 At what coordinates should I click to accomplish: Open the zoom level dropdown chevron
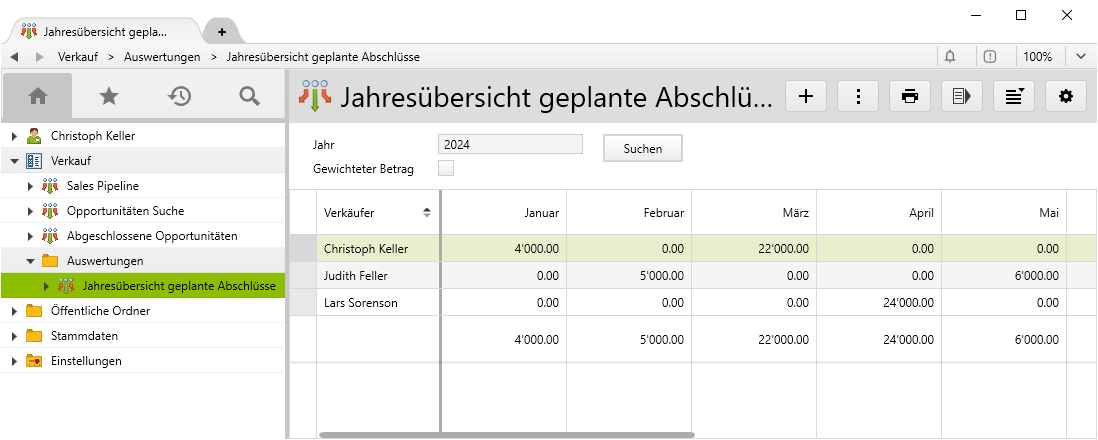pyautogui.click(x=1081, y=57)
